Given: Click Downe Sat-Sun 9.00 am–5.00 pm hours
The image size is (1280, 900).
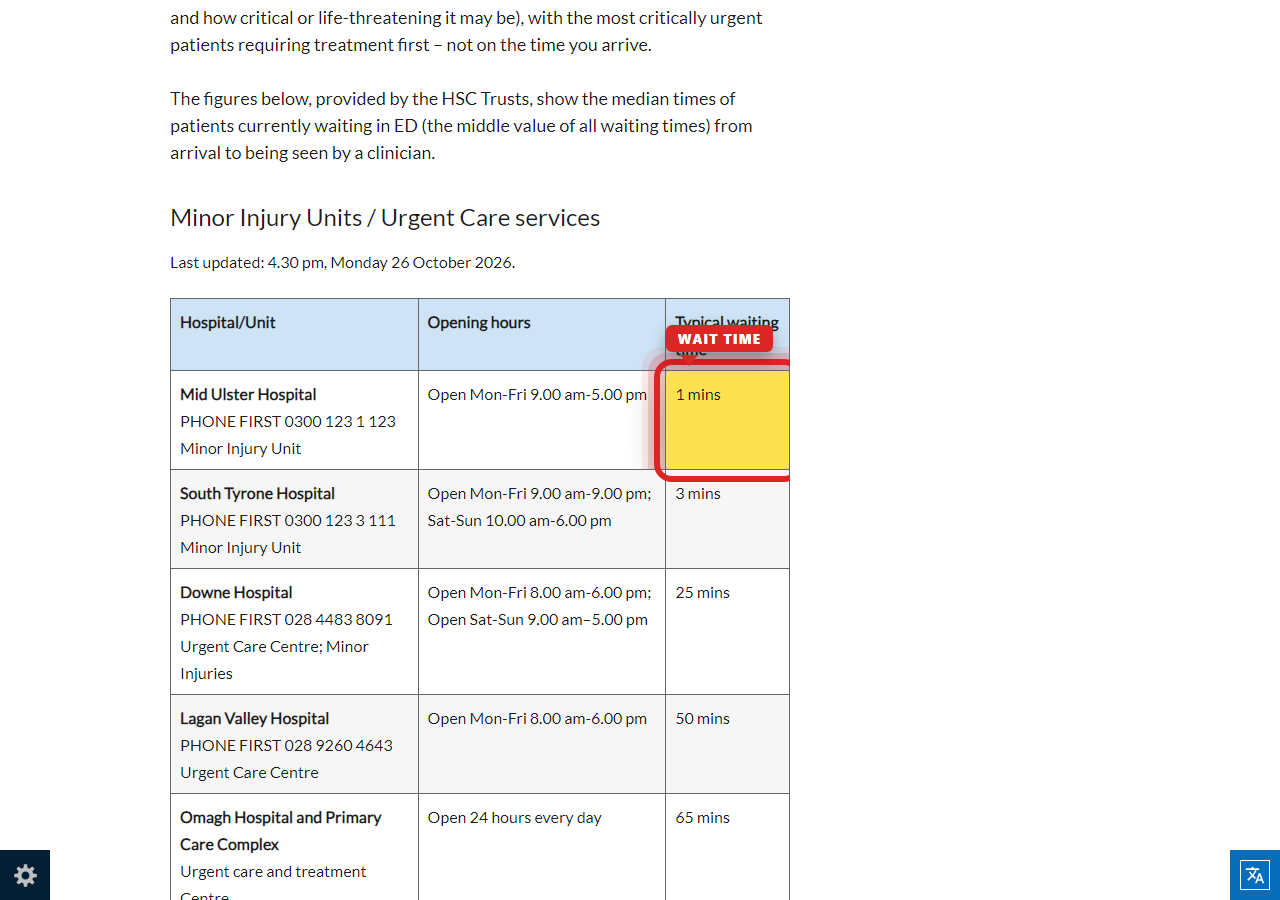Looking at the screenshot, I should 538,619.
